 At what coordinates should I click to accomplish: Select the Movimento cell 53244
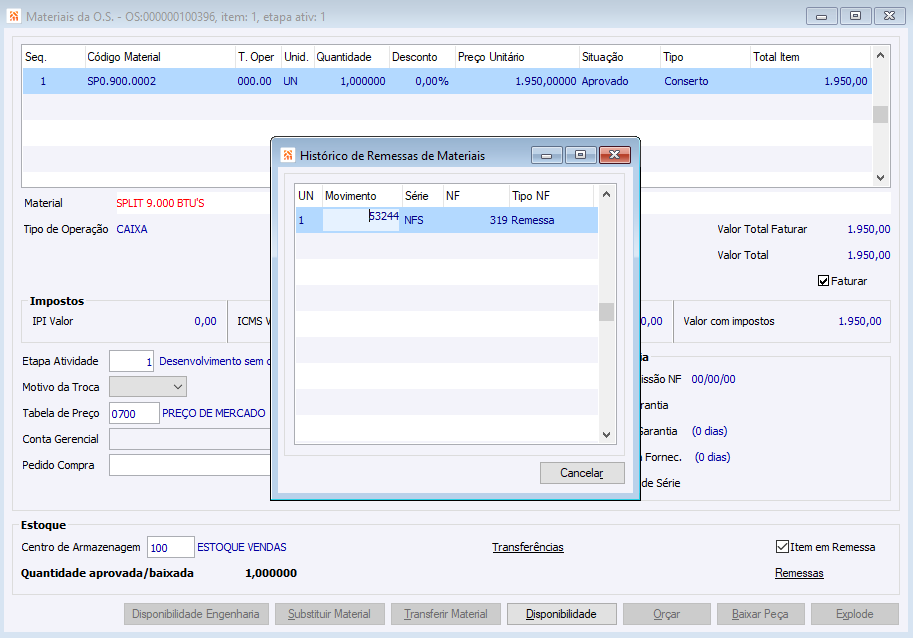tap(361, 219)
